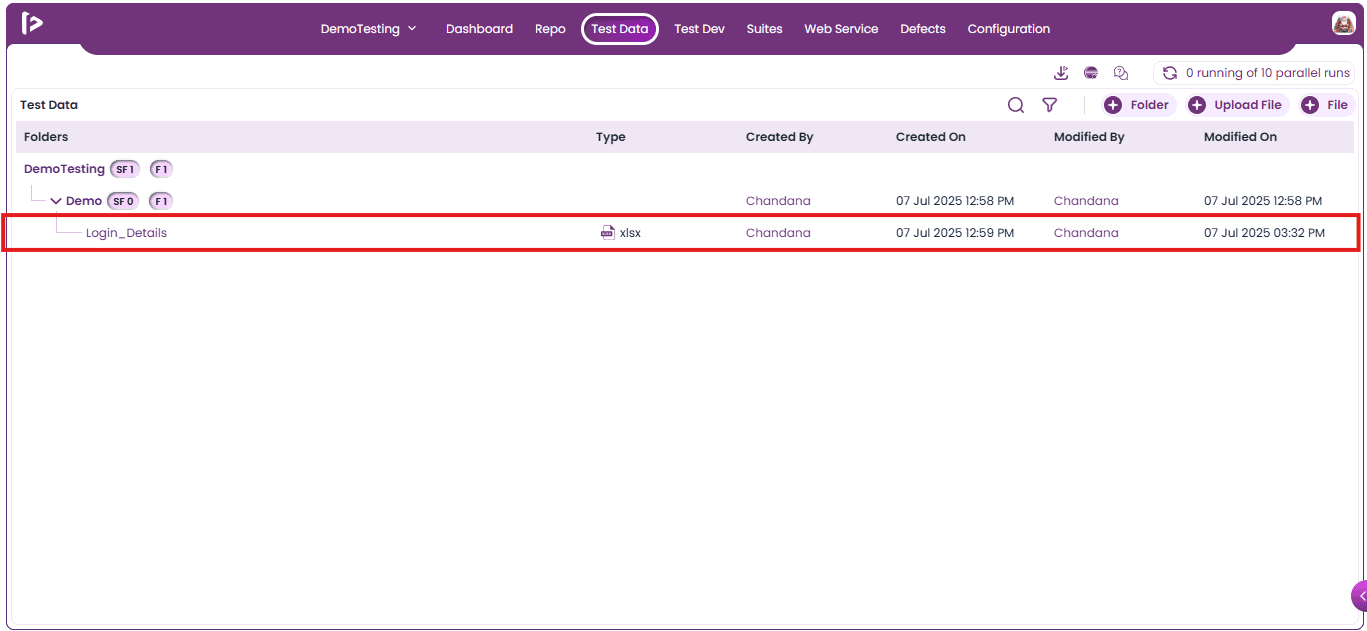1367x631 pixels.
Task: Select the DemoTesting root folder
Action: [64, 169]
